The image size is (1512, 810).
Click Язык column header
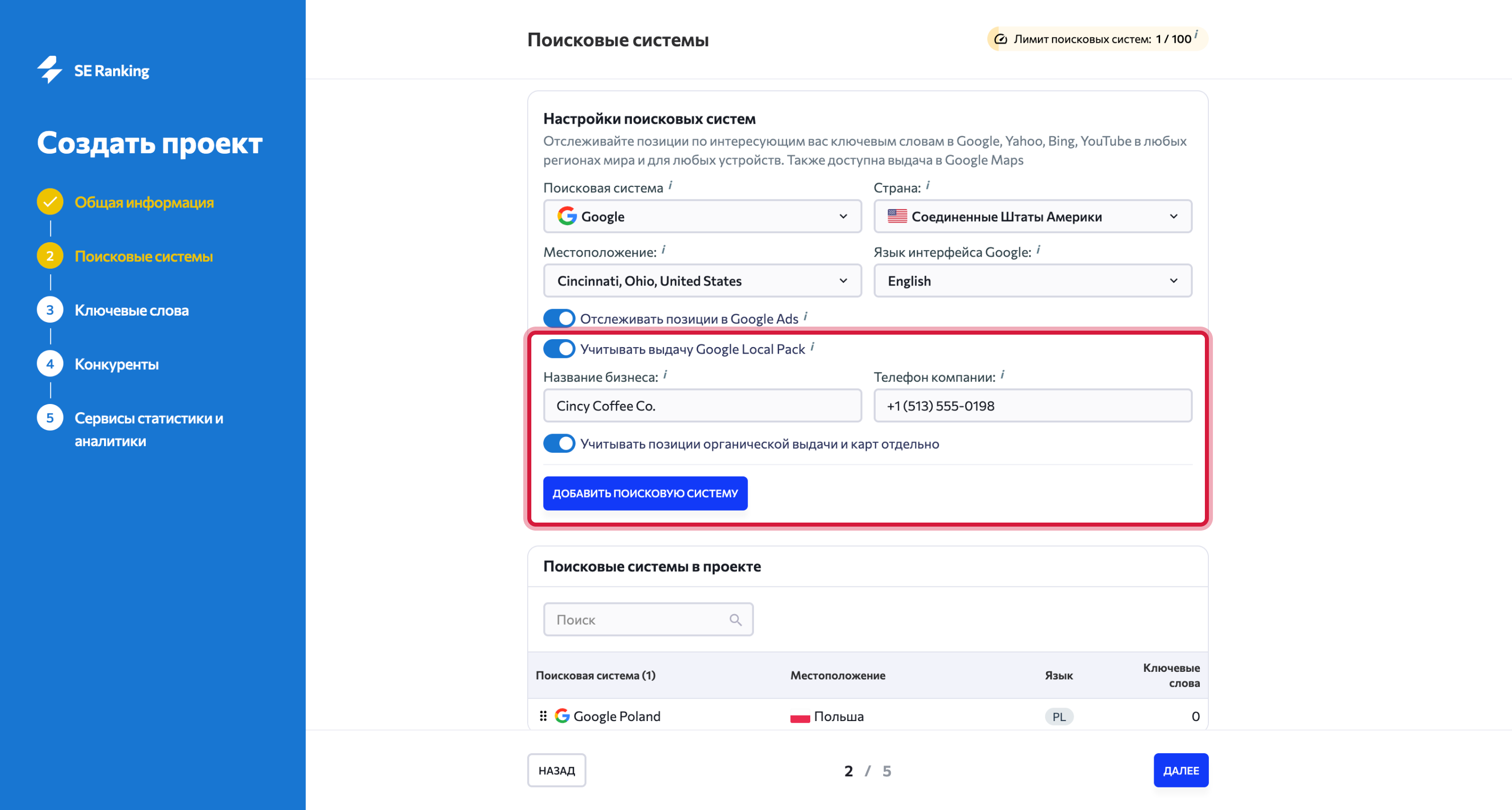click(1059, 676)
